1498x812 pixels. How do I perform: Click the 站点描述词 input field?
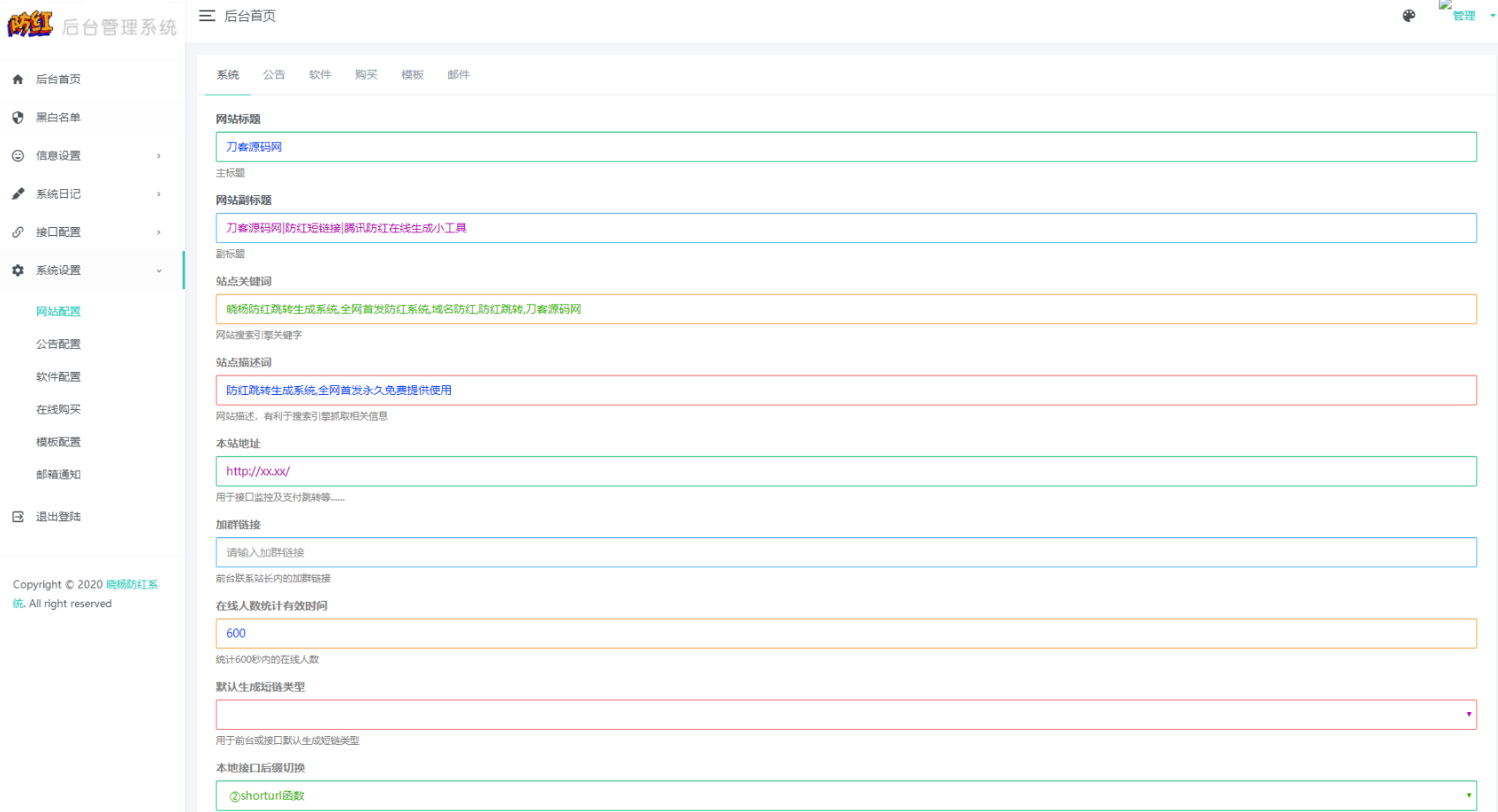tap(846, 391)
